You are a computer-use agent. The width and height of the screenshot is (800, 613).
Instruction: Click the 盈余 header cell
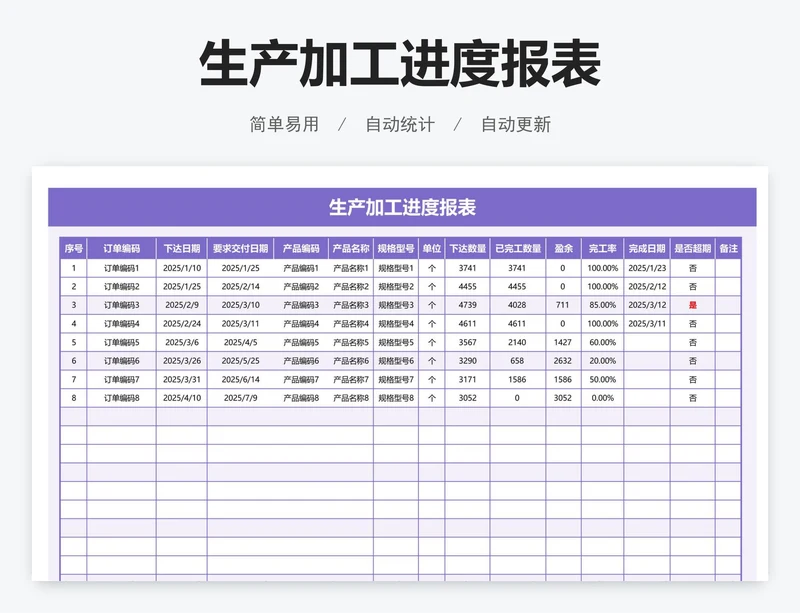(x=563, y=249)
